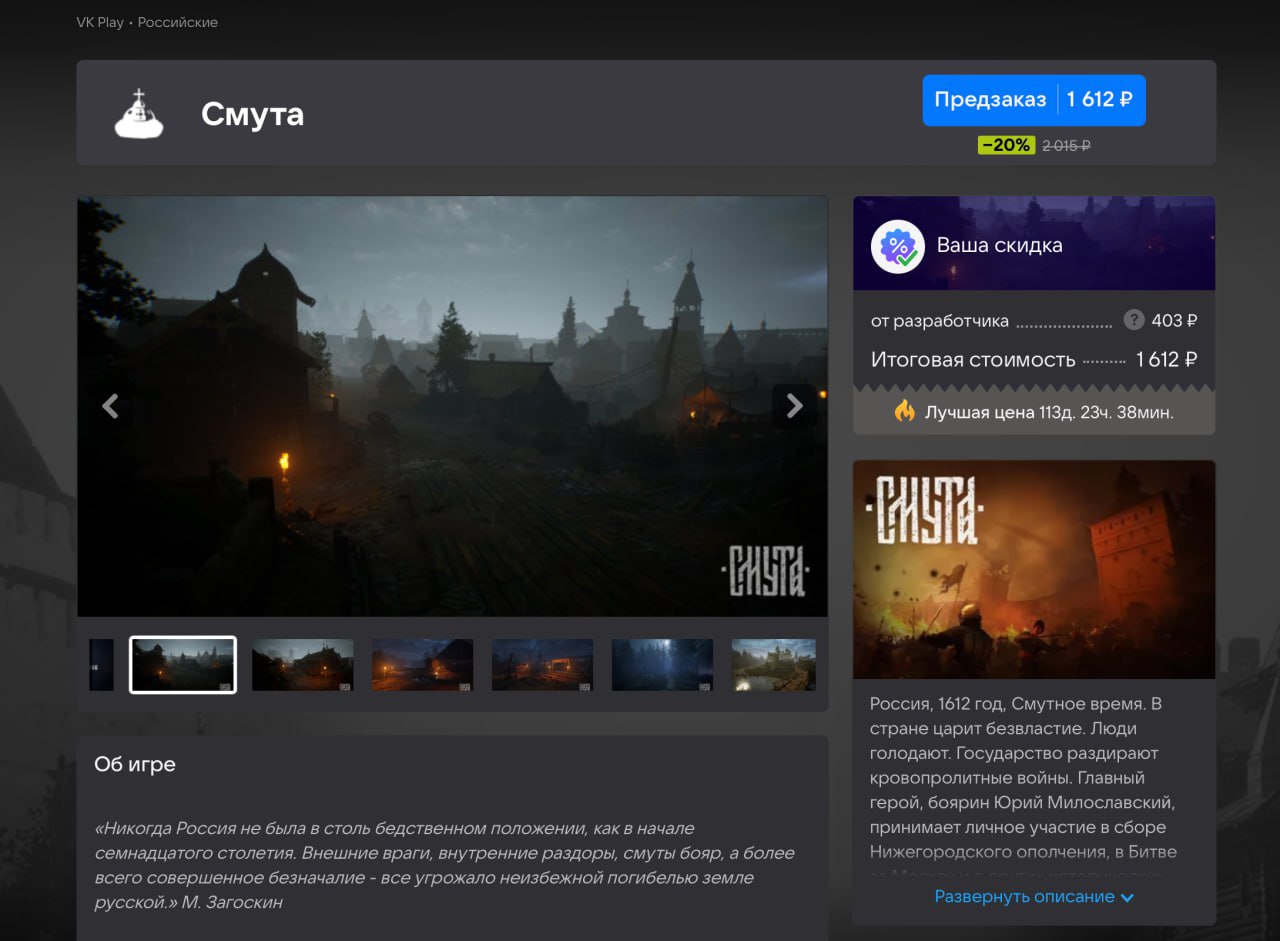Click the crossed-out 2 015 ₽ old price
Screen dimensions: 1280x941
tap(1066, 146)
